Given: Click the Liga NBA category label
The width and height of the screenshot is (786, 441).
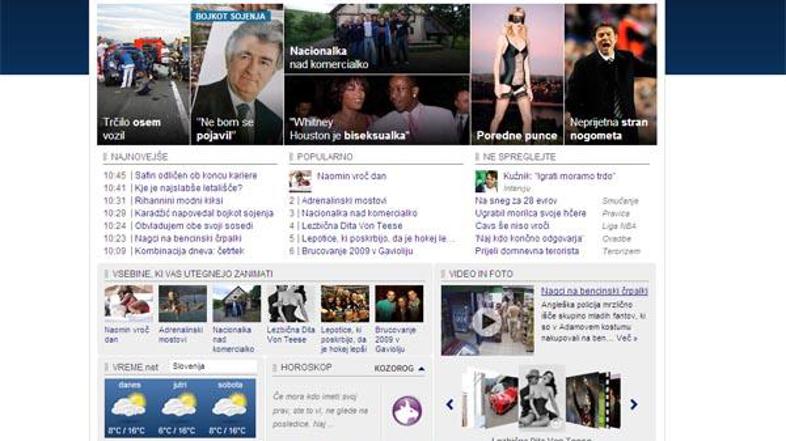Looking at the screenshot, I should 619,226.
